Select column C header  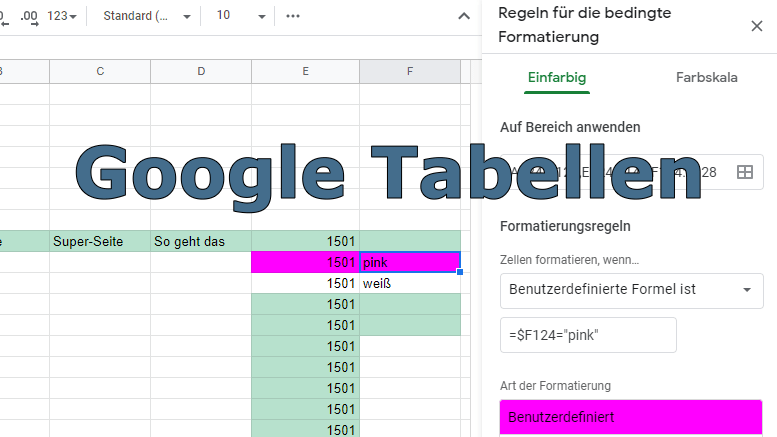pyautogui.click(x=100, y=71)
